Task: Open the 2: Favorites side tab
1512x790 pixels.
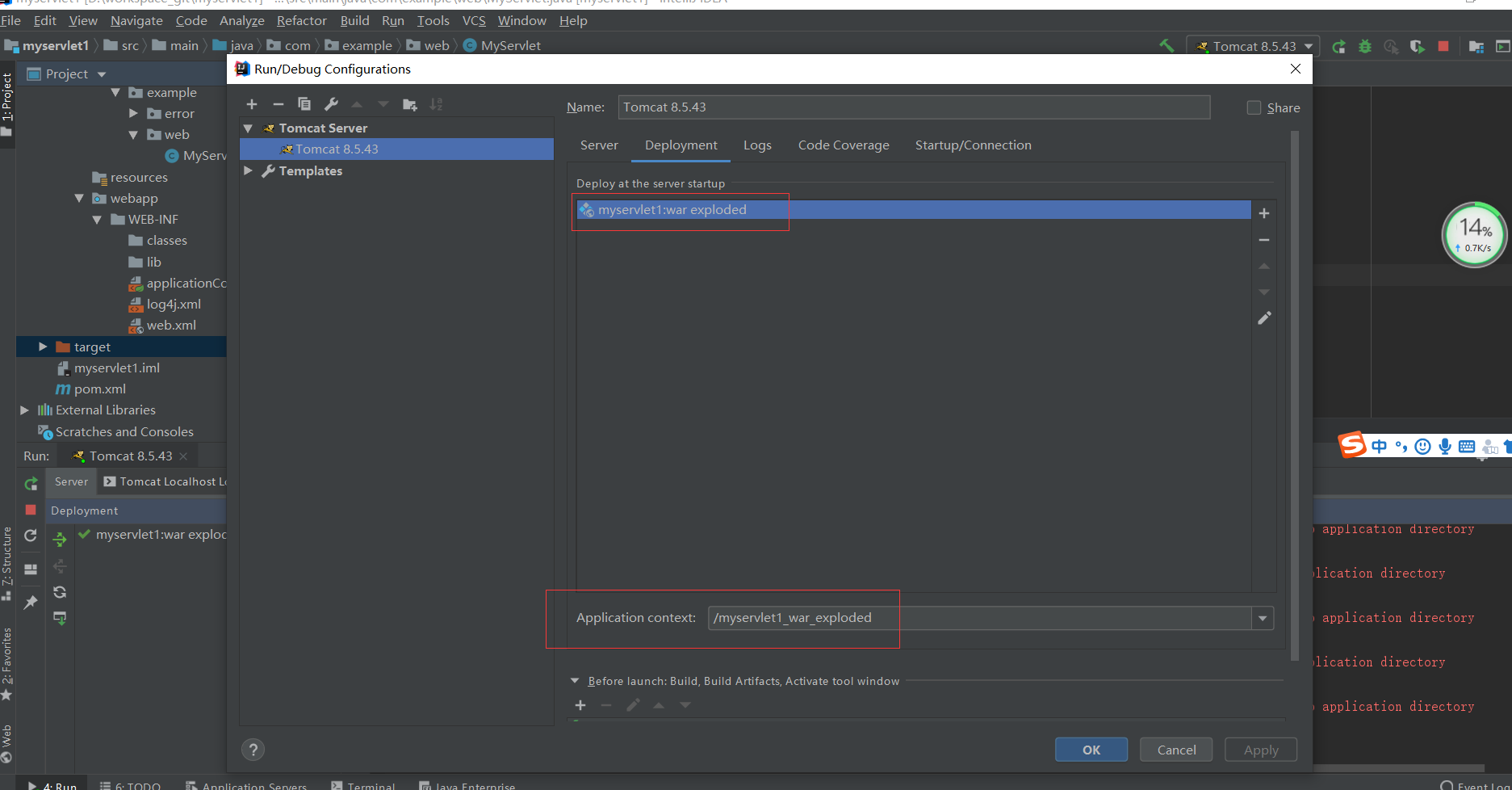Action: pos(7,664)
